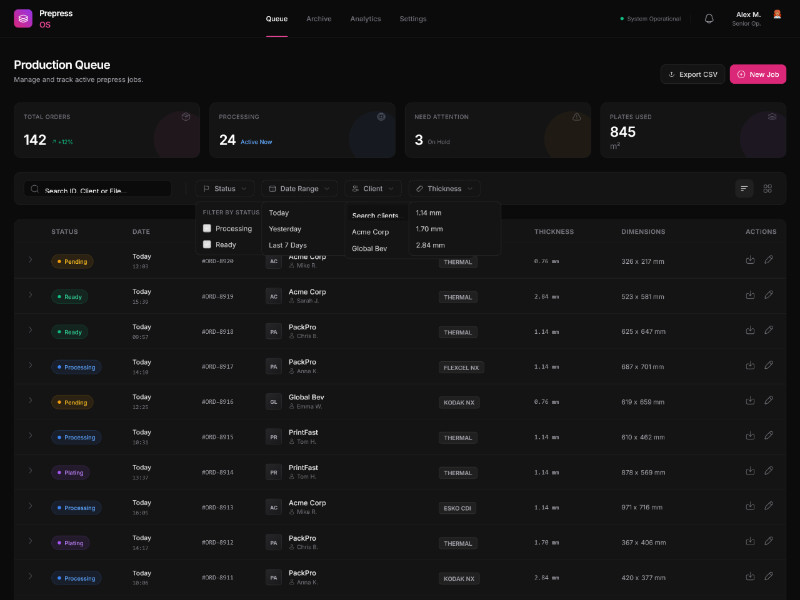Switch to grid view layout icon

[x=768, y=188]
